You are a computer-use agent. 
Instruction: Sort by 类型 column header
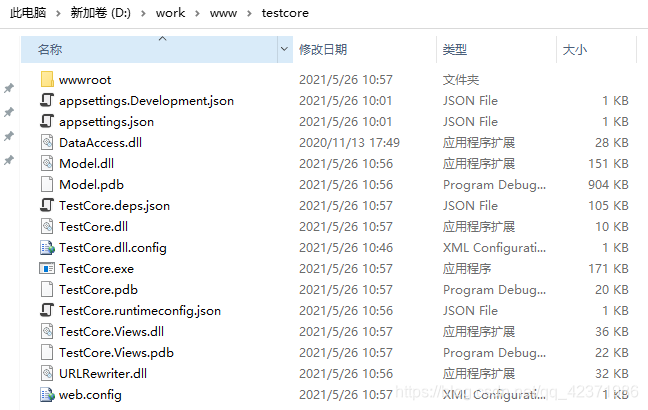pyautogui.click(x=496, y=49)
